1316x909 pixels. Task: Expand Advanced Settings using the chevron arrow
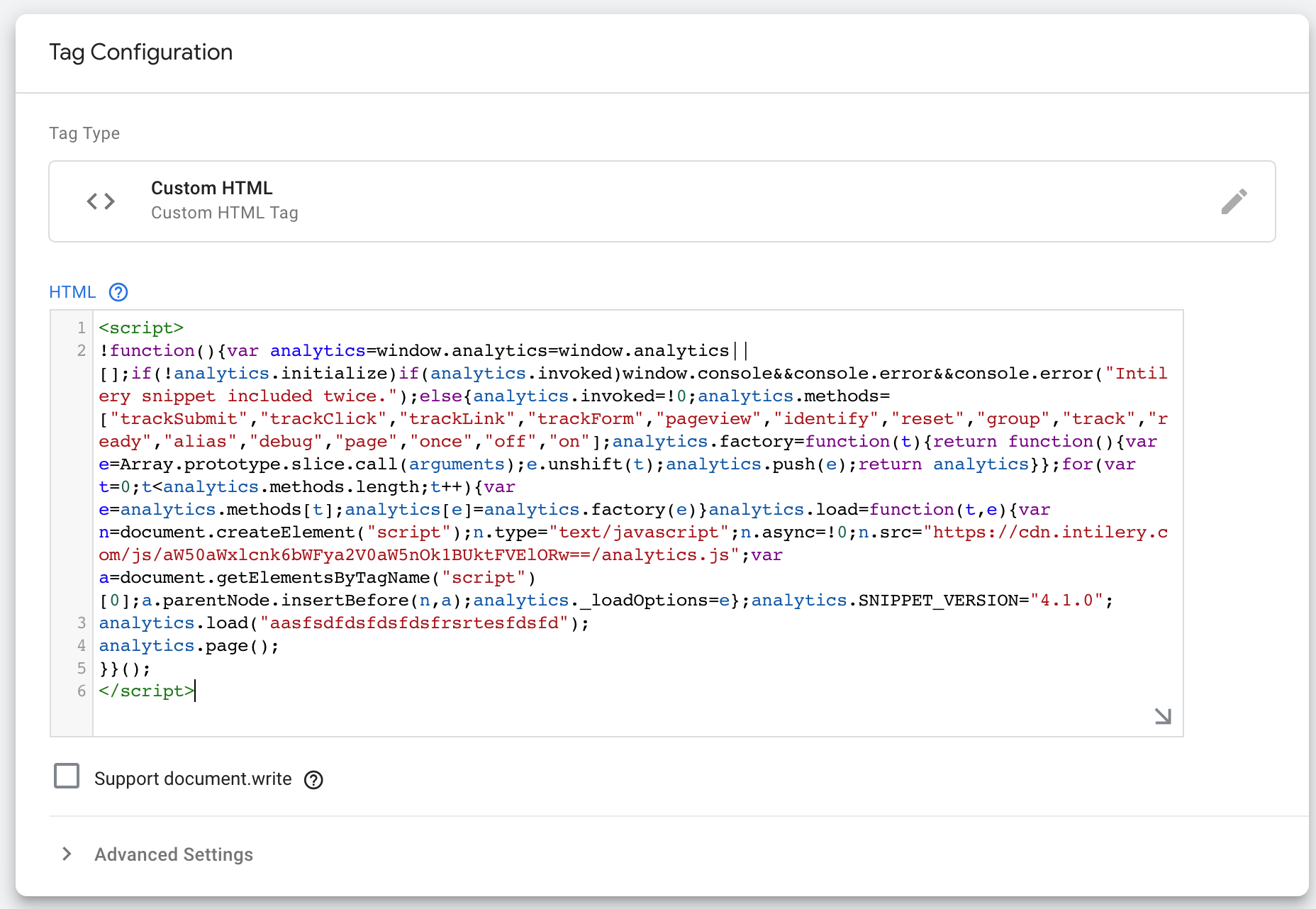click(x=67, y=854)
